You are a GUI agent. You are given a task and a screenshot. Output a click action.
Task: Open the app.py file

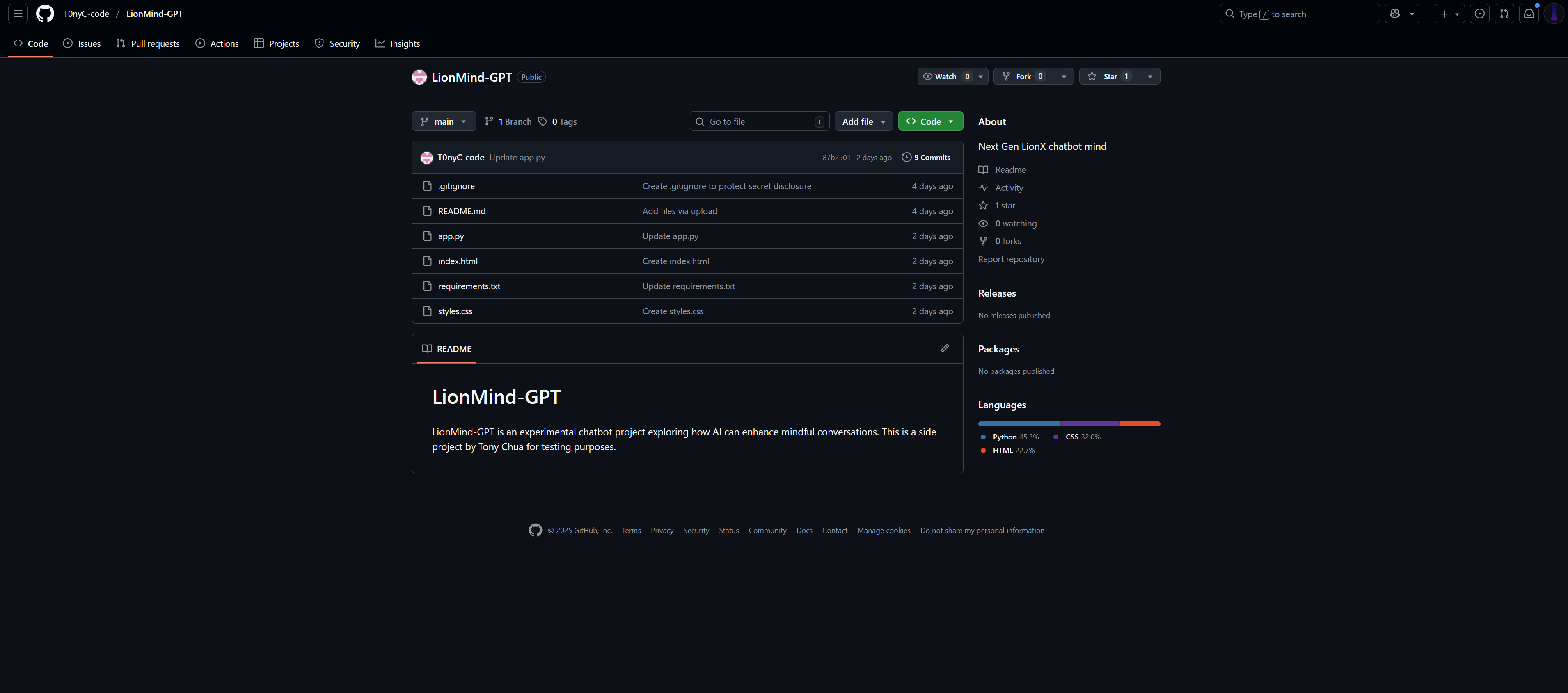pyautogui.click(x=451, y=236)
